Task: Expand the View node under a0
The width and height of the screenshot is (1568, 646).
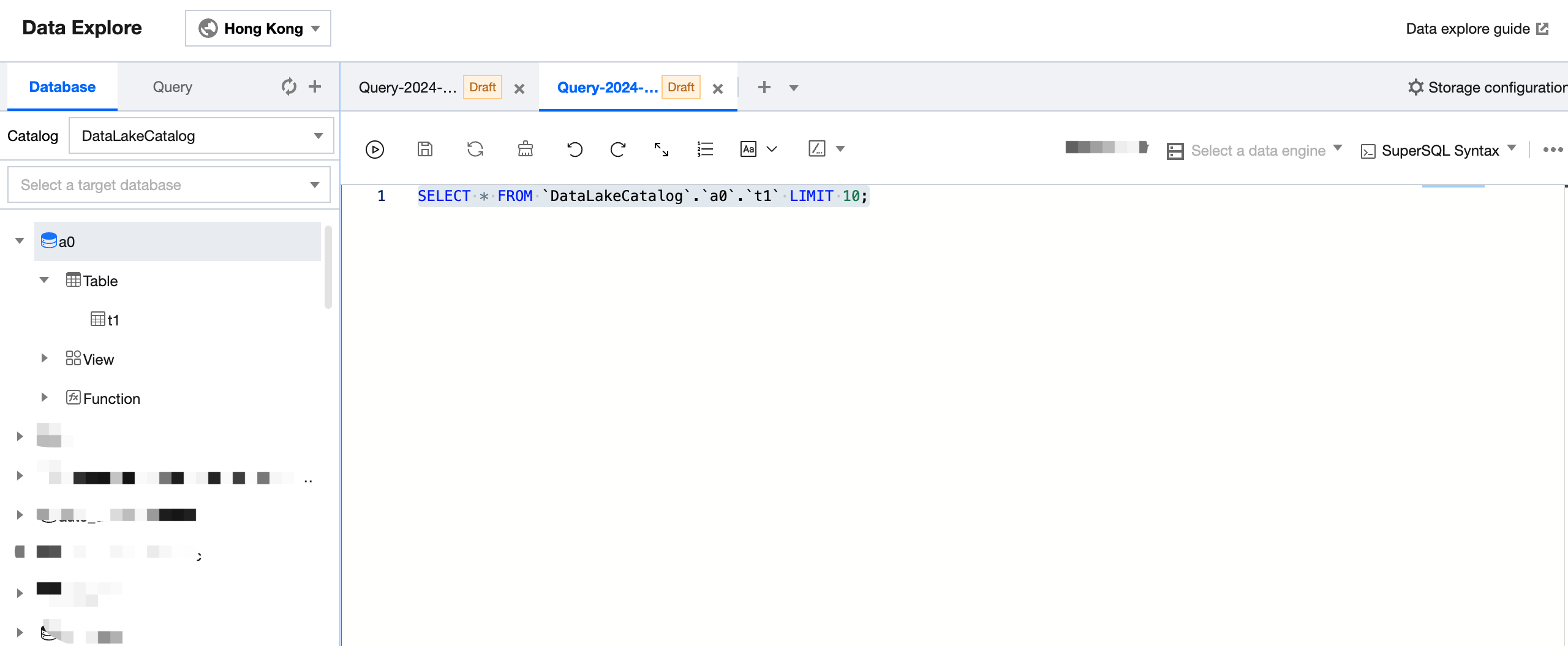Action: [44, 359]
